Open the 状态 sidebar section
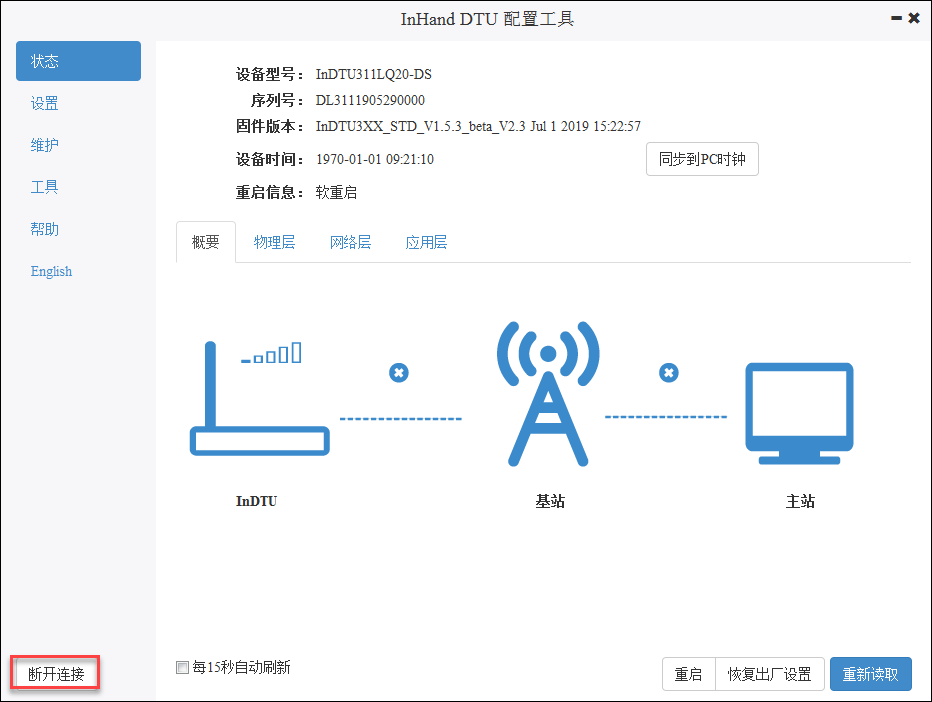Image resolution: width=932 pixels, height=702 pixels. 78,61
